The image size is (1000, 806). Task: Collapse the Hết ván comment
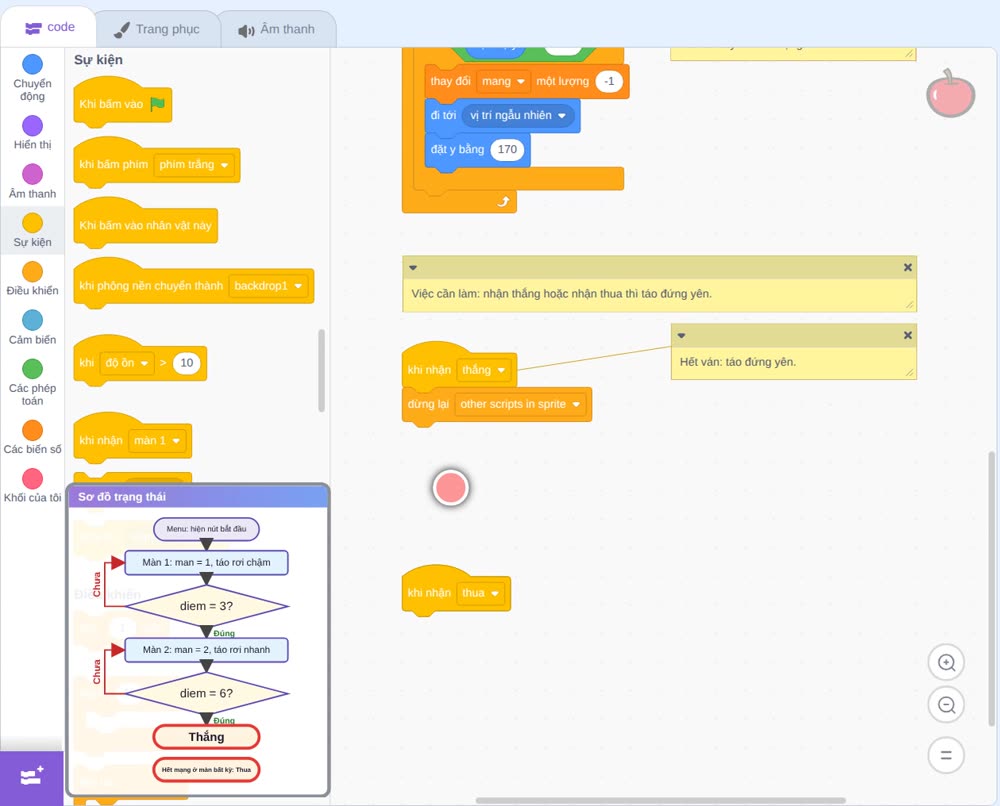681,335
